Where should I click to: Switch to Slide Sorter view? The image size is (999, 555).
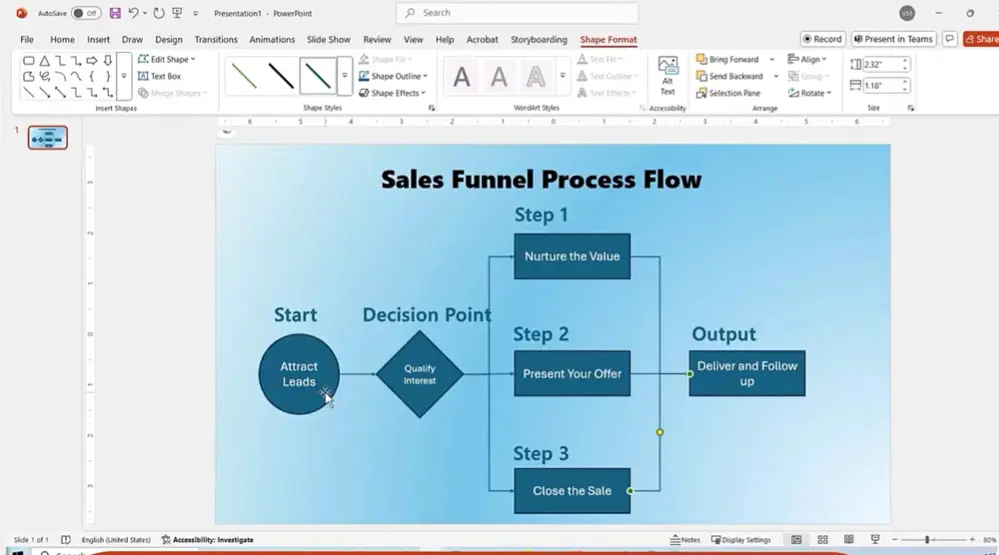(822, 540)
